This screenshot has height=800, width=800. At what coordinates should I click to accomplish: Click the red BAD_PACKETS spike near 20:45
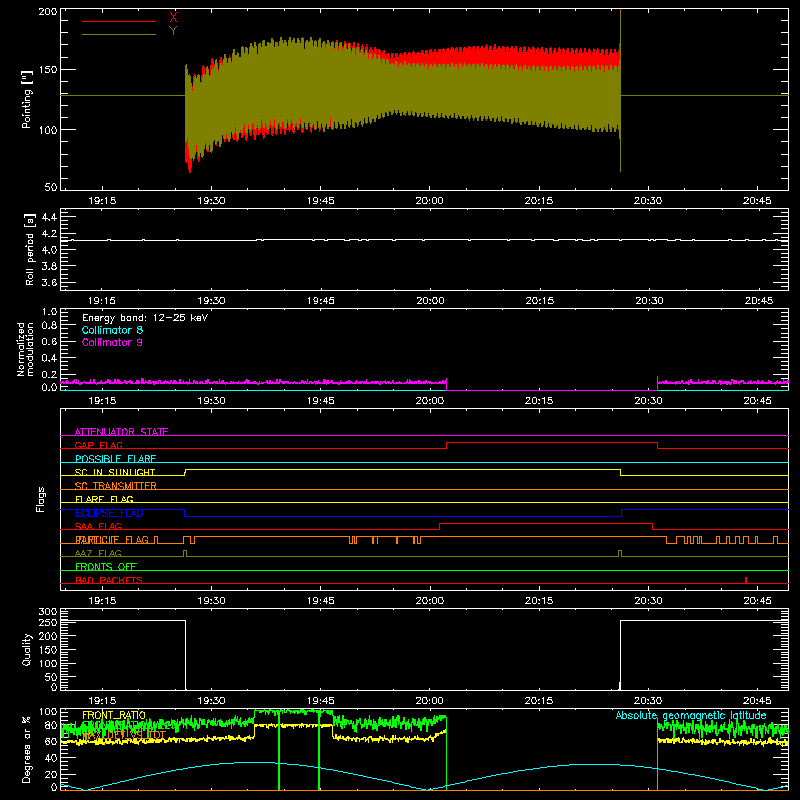pyautogui.click(x=746, y=580)
